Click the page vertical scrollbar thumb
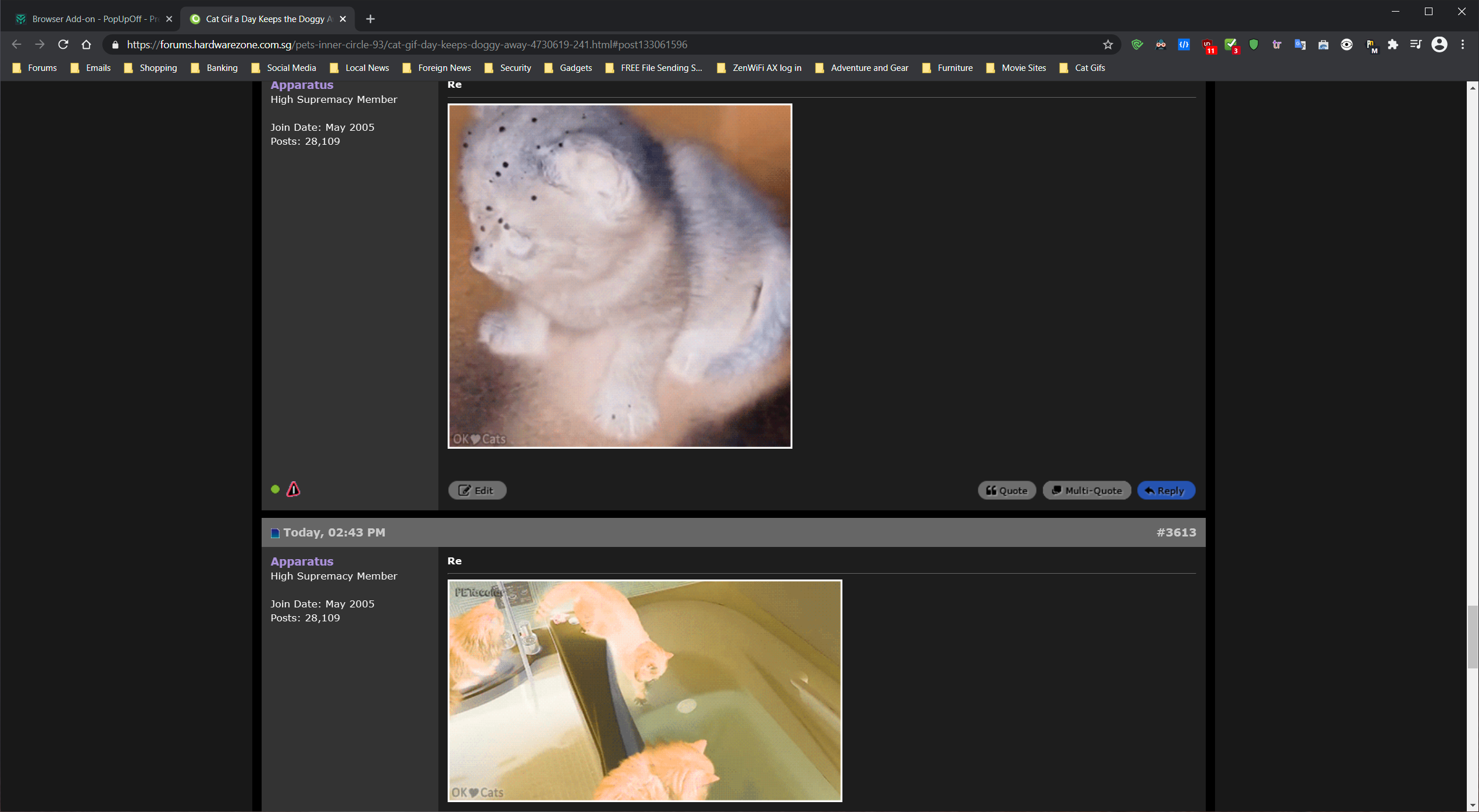 (x=1472, y=636)
